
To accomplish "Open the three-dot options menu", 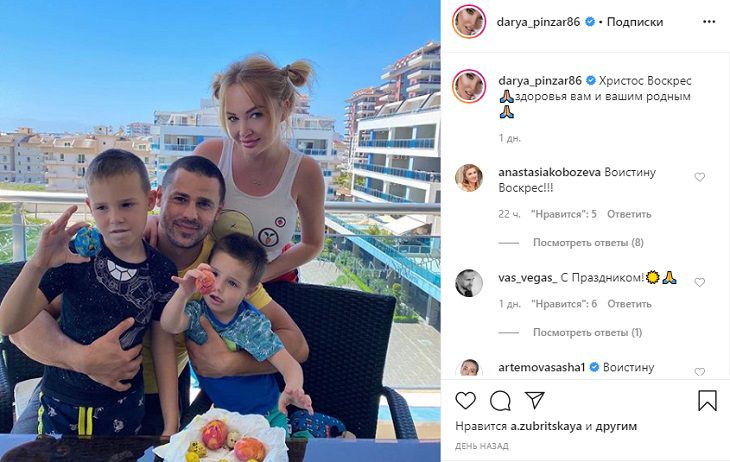I will click(709, 22).
